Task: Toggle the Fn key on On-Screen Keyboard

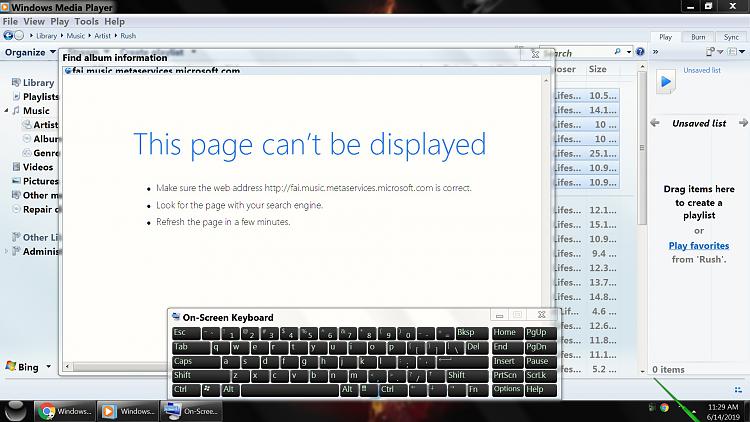Action: pos(478,389)
